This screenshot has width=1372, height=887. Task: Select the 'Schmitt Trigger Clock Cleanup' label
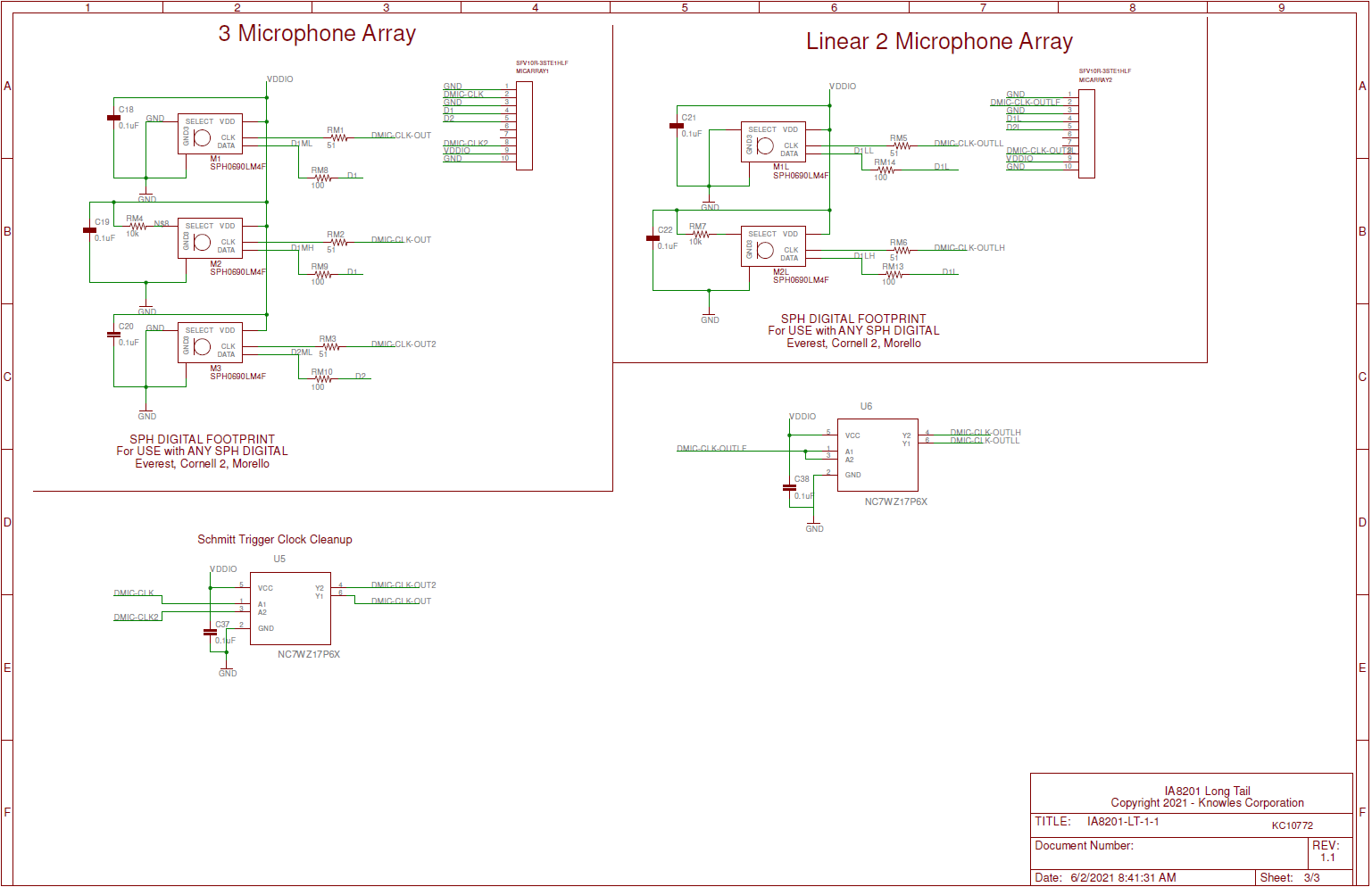pos(274,540)
